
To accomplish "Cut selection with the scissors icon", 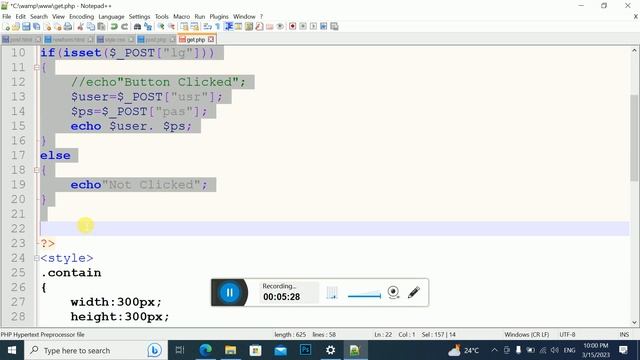I will [x=80, y=27].
